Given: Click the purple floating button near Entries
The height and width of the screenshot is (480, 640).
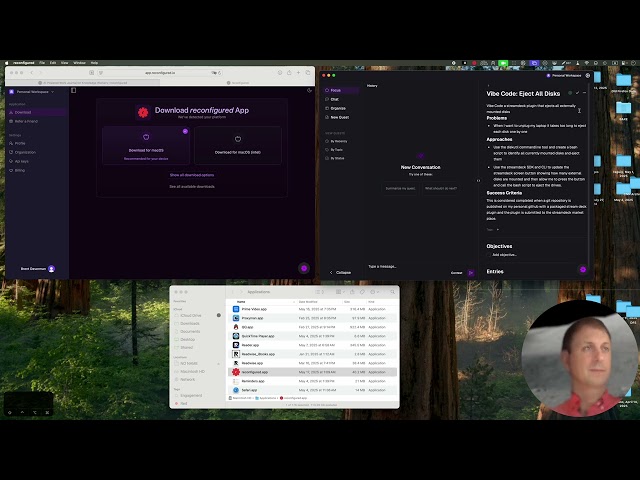Looking at the screenshot, I should coord(583,269).
